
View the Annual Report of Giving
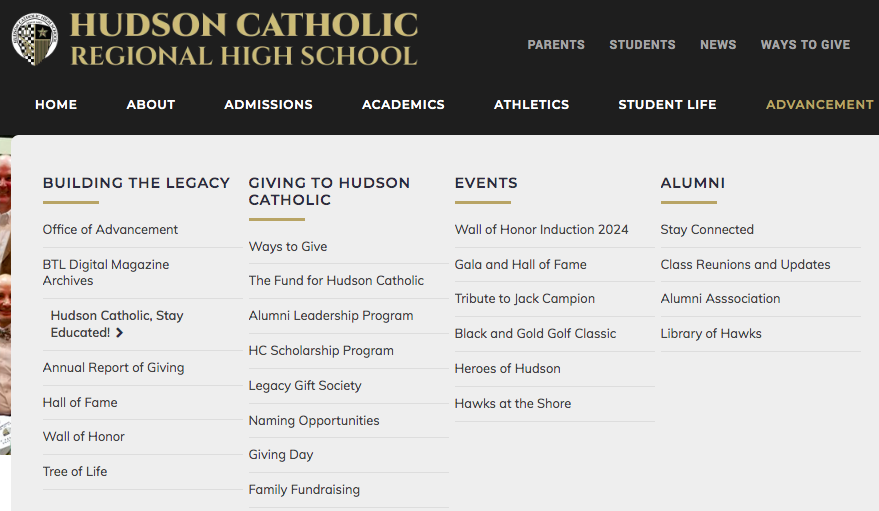click(x=113, y=367)
